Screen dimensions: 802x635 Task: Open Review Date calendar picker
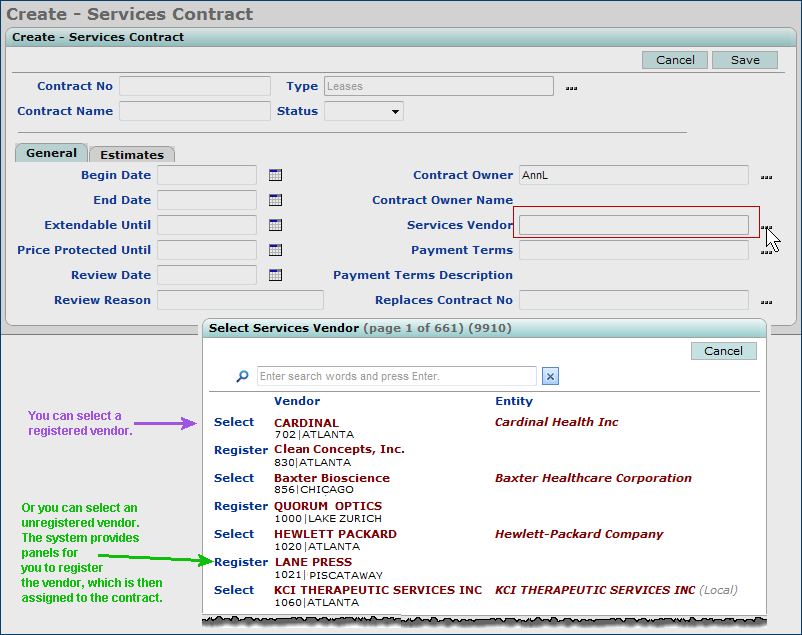[275, 275]
